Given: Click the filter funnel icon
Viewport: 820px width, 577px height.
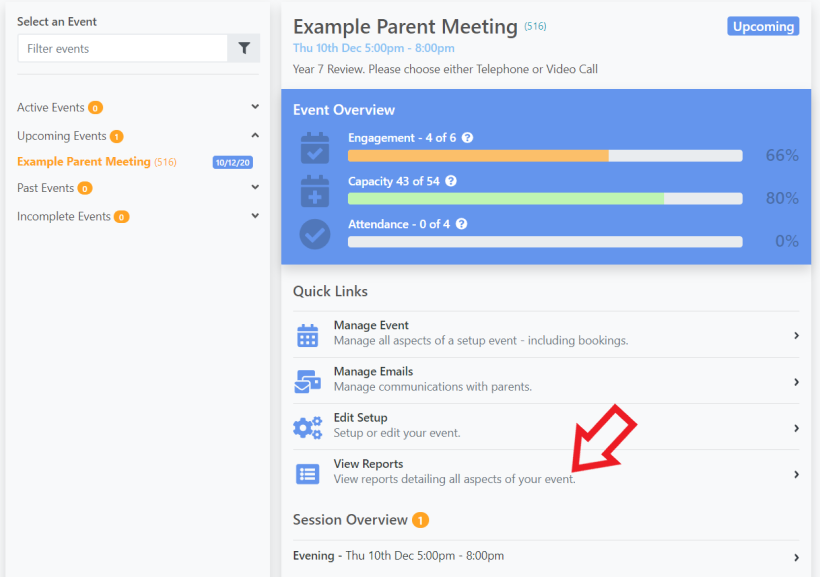Looking at the screenshot, I should pos(244,48).
